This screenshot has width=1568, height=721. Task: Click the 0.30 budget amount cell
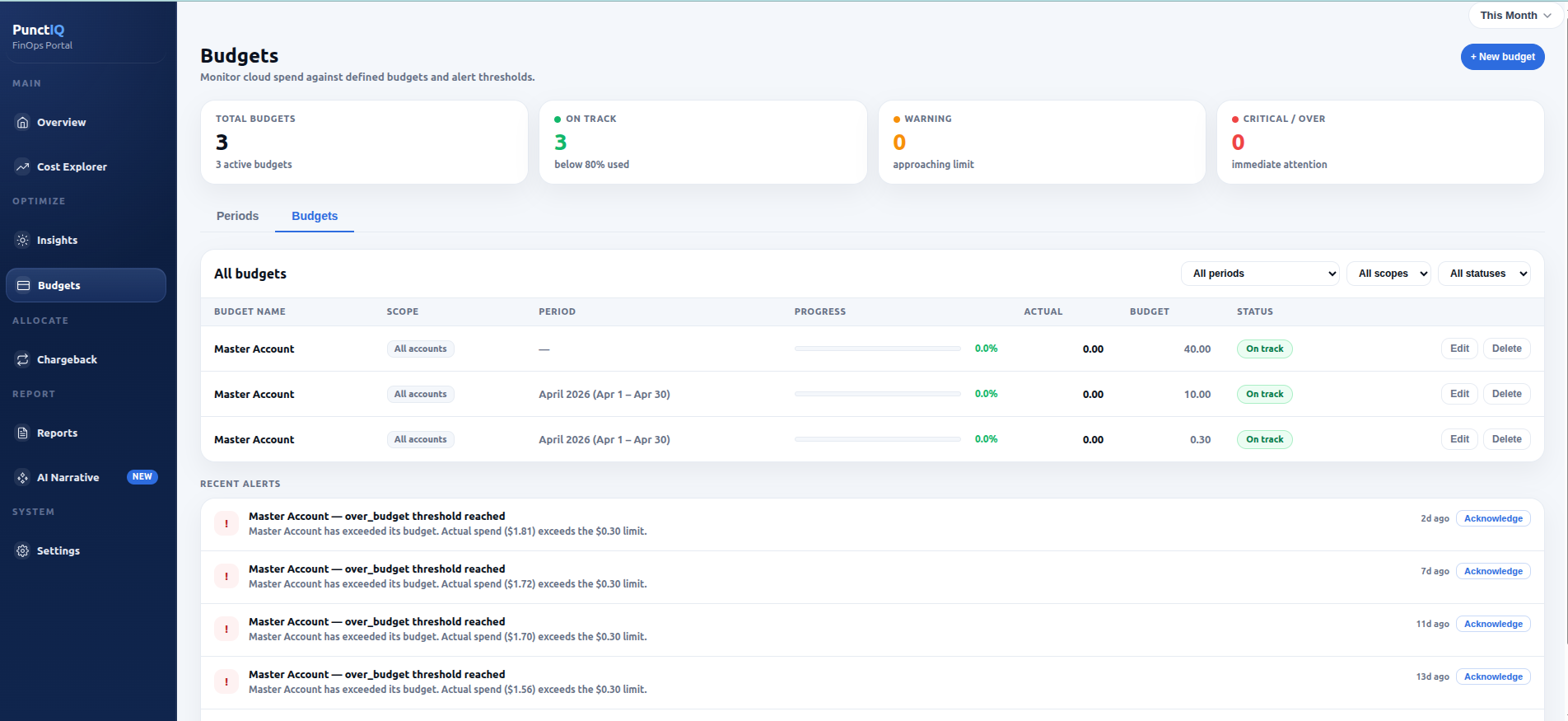pyautogui.click(x=1200, y=439)
